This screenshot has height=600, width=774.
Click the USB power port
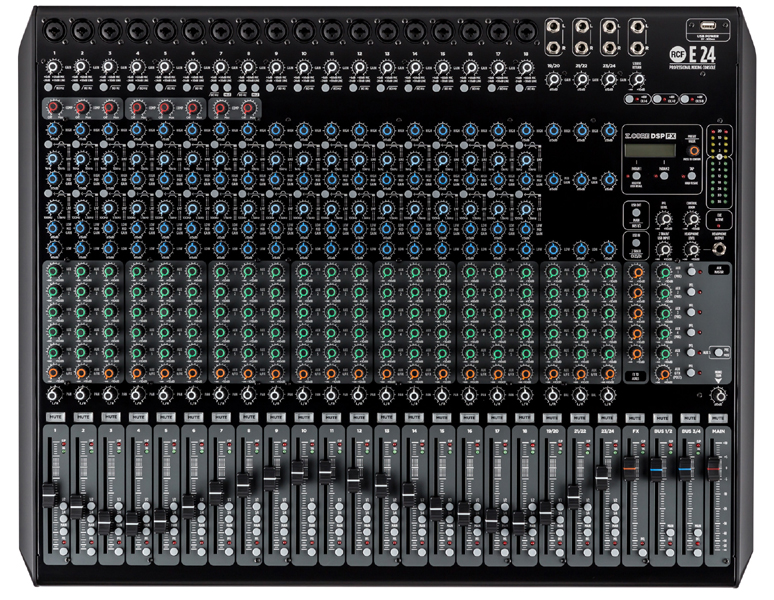pos(707,24)
